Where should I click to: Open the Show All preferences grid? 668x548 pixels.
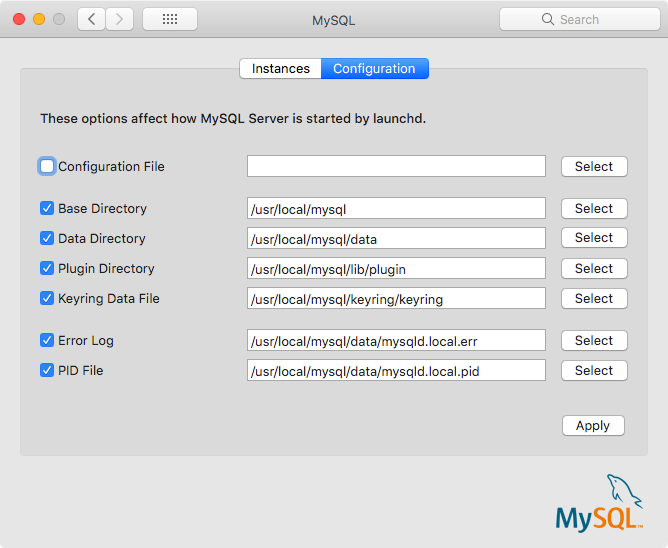[170, 19]
